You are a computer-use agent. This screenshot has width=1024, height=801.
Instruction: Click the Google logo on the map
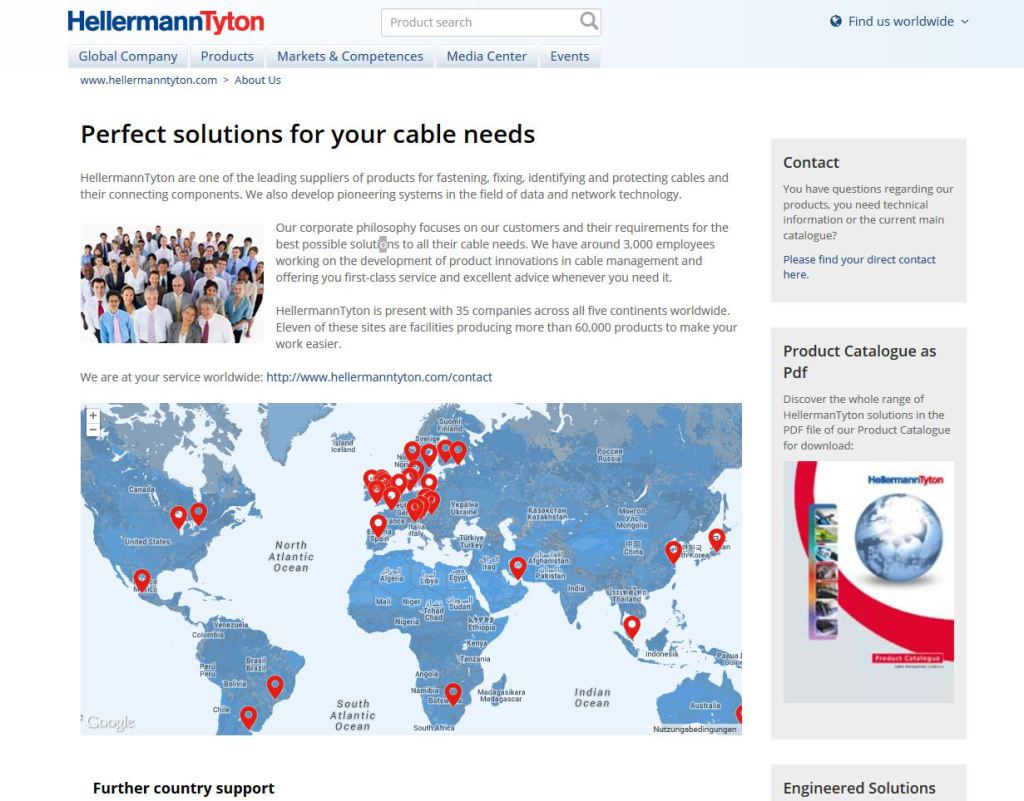click(108, 722)
